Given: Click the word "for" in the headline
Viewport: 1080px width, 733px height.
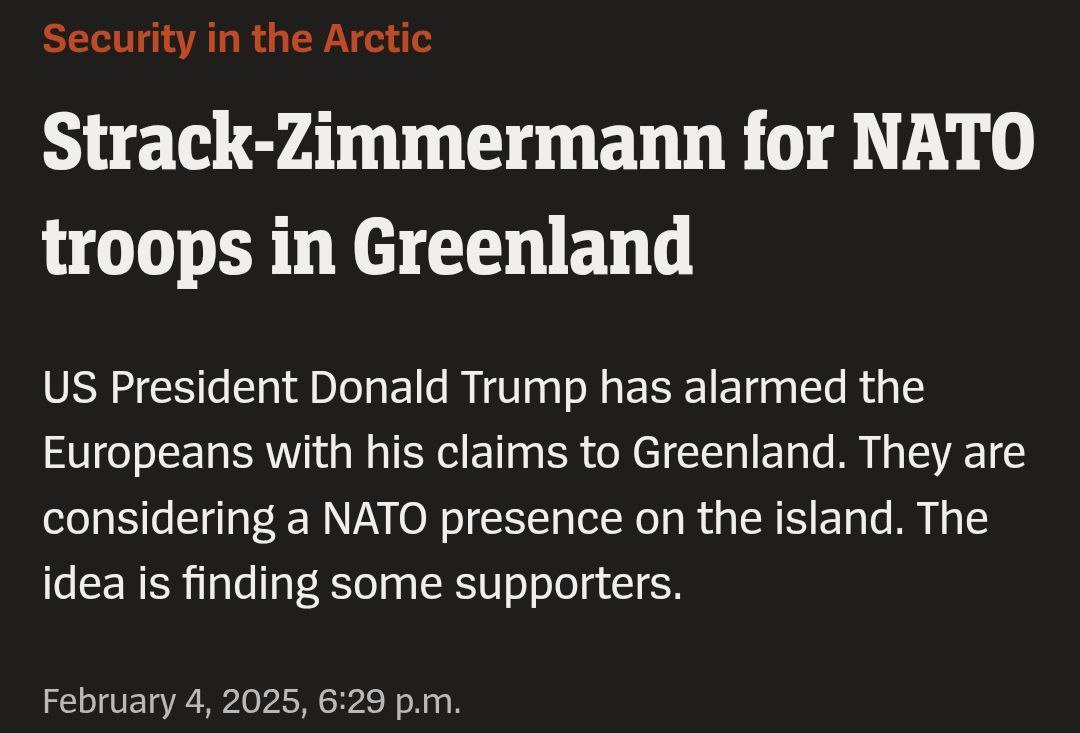Looking at the screenshot, I should (787, 143).
